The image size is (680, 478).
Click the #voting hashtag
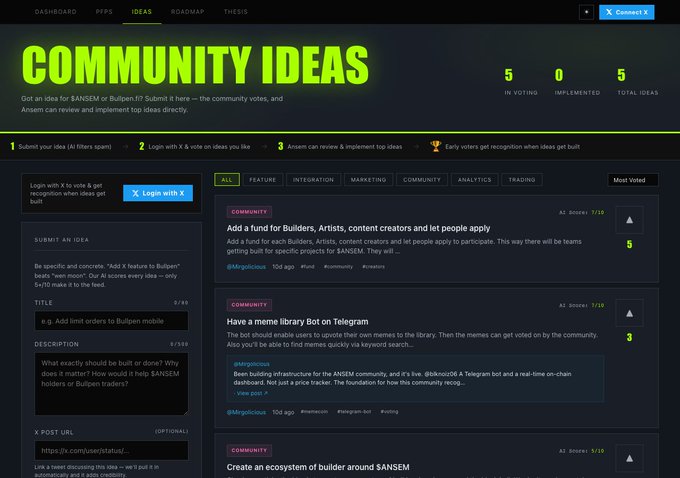[389, 412]
